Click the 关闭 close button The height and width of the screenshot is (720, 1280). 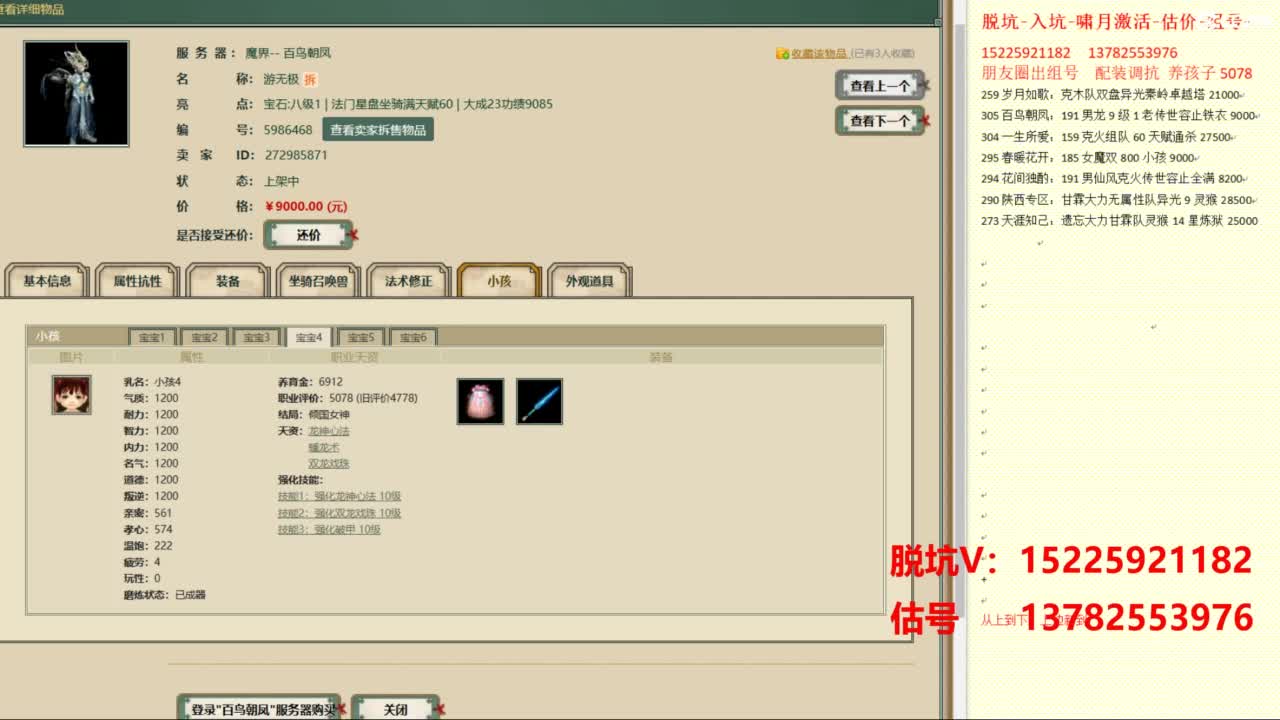pos(396,709)
